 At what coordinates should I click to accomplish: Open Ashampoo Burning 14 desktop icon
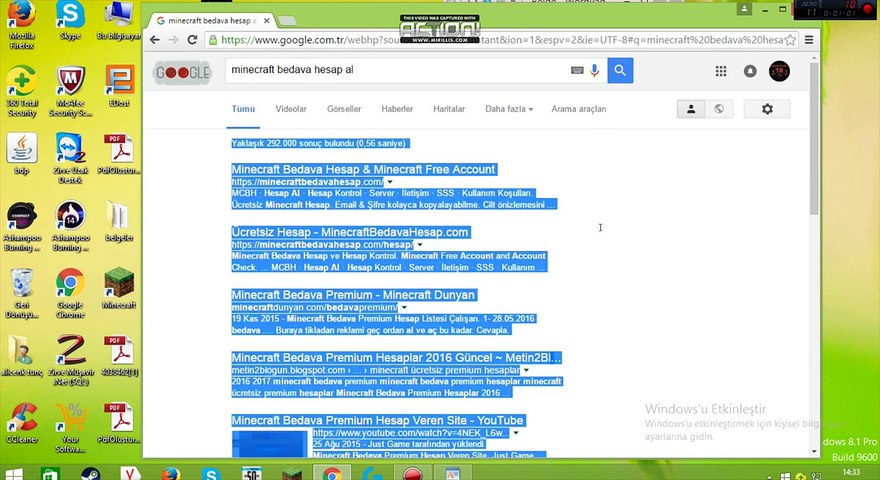(70, 226)
